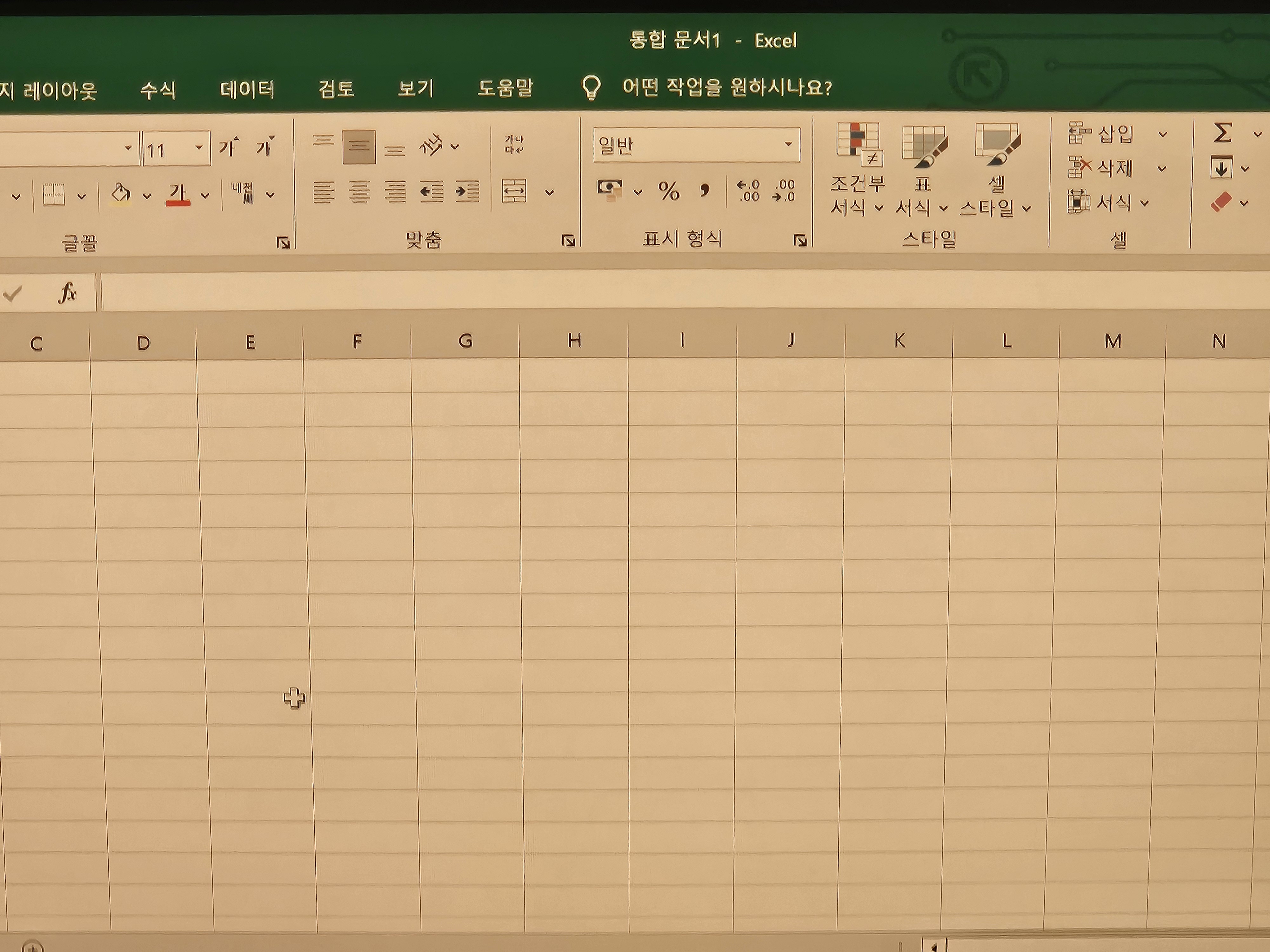
Task: Click the increase font size icon
Action: (x=229, y=148)
